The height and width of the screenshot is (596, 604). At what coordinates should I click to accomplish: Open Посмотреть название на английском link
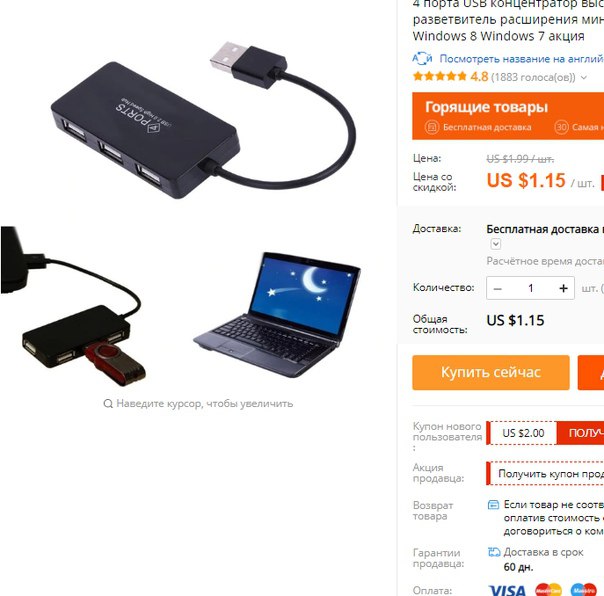(x=522, y=59)
